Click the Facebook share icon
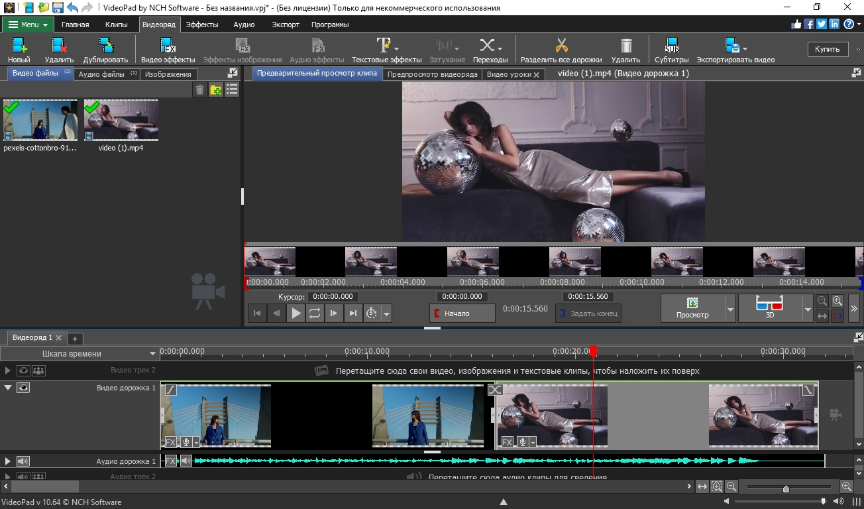The width and height of the screenshot is (864, 509). click(x=809, y=24)
